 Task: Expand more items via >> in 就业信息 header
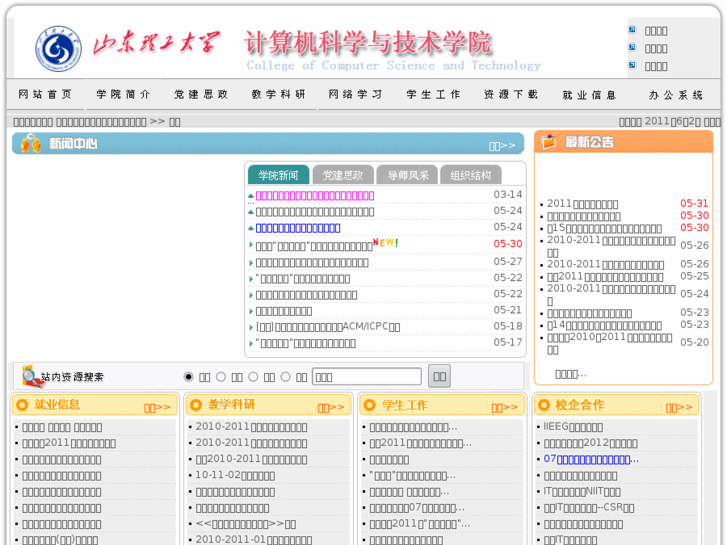[x=157, y=408]
